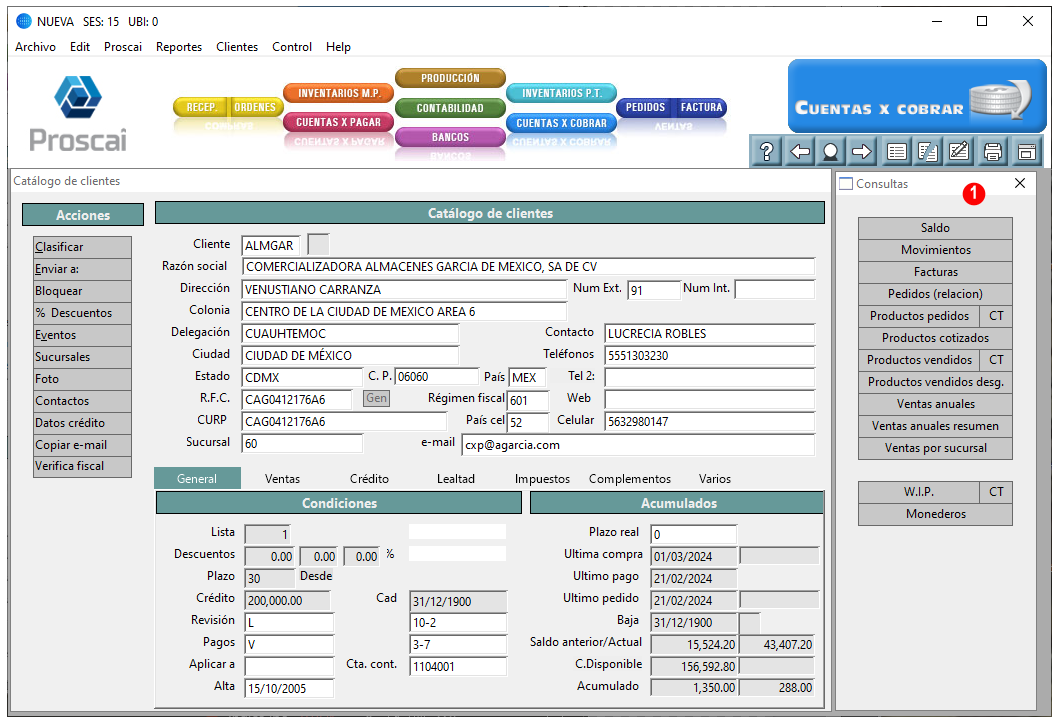
Task: Open the Edit menu
Action: [x=80, y=47]
